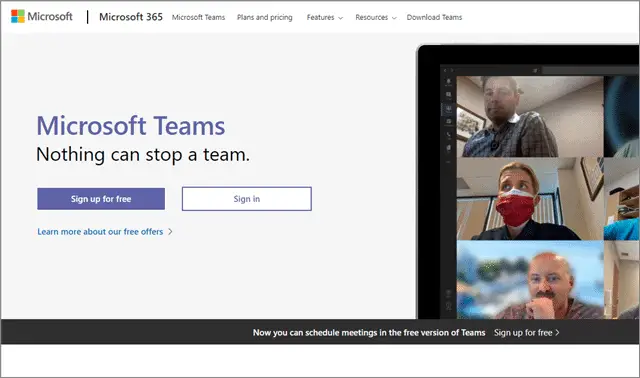Open the Microsoft 365 home link

pos(131,17)
